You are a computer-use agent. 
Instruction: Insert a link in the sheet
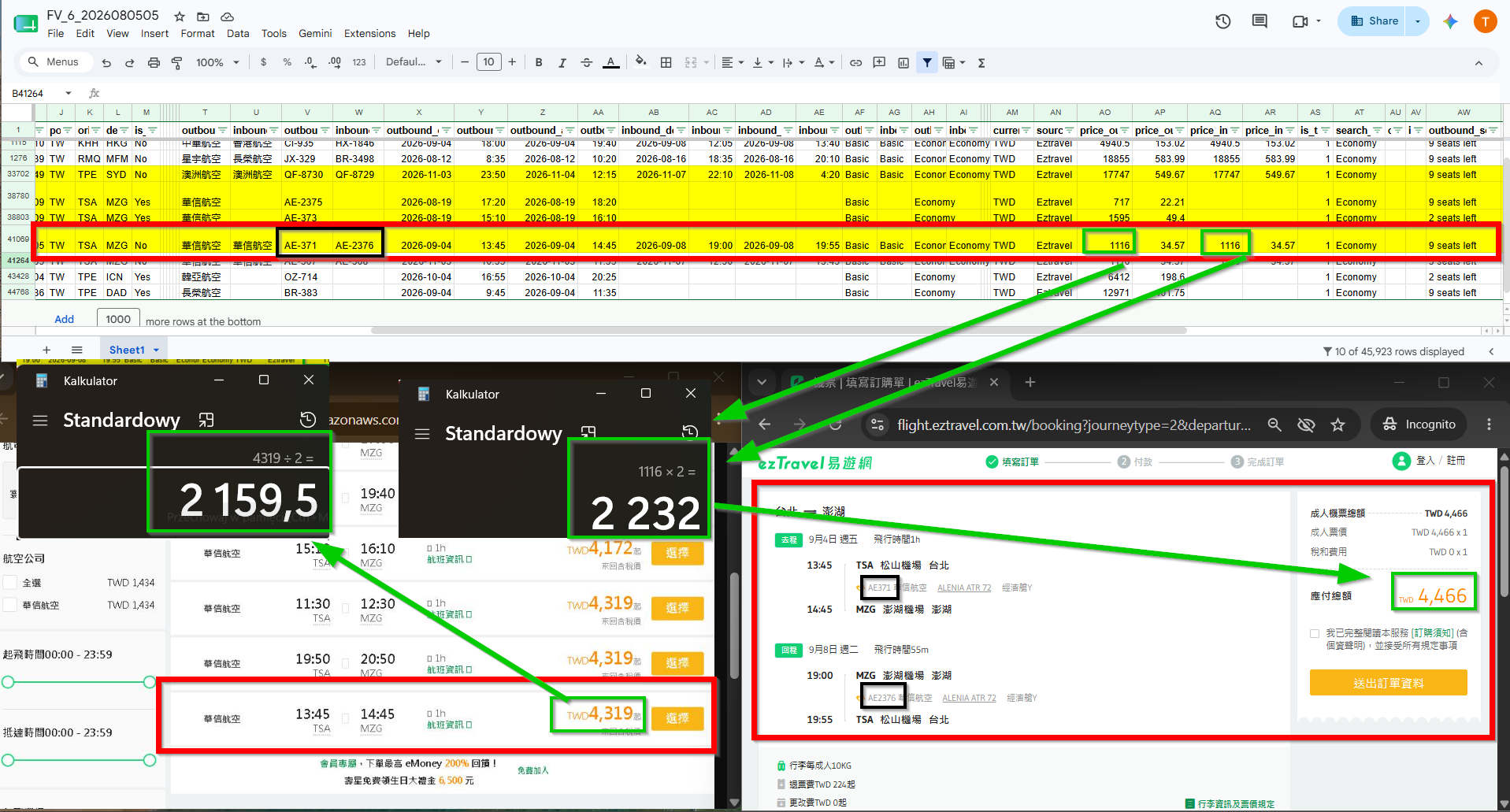point(855,63)
